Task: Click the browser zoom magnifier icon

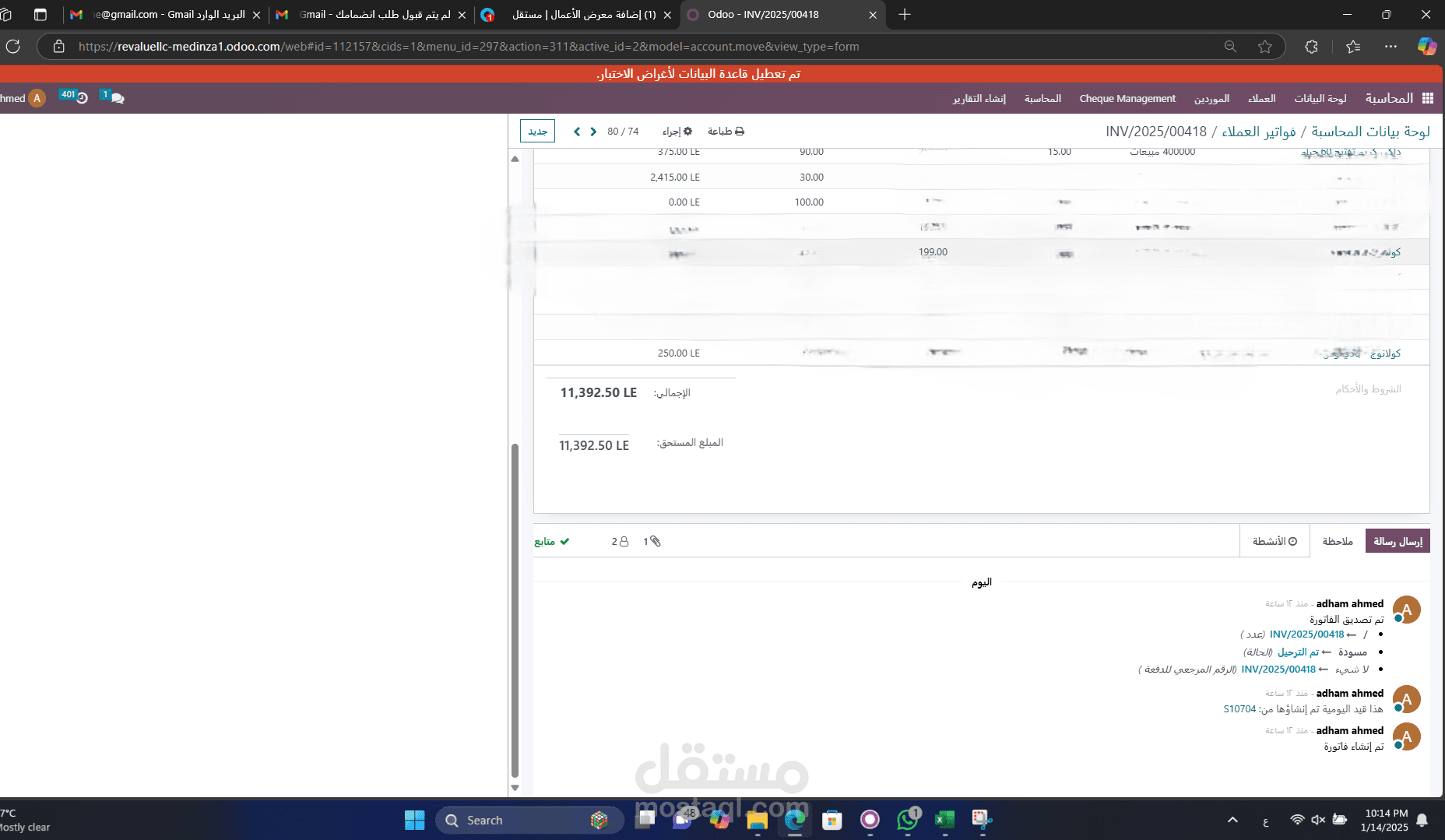Action: tap(1230, 47)
